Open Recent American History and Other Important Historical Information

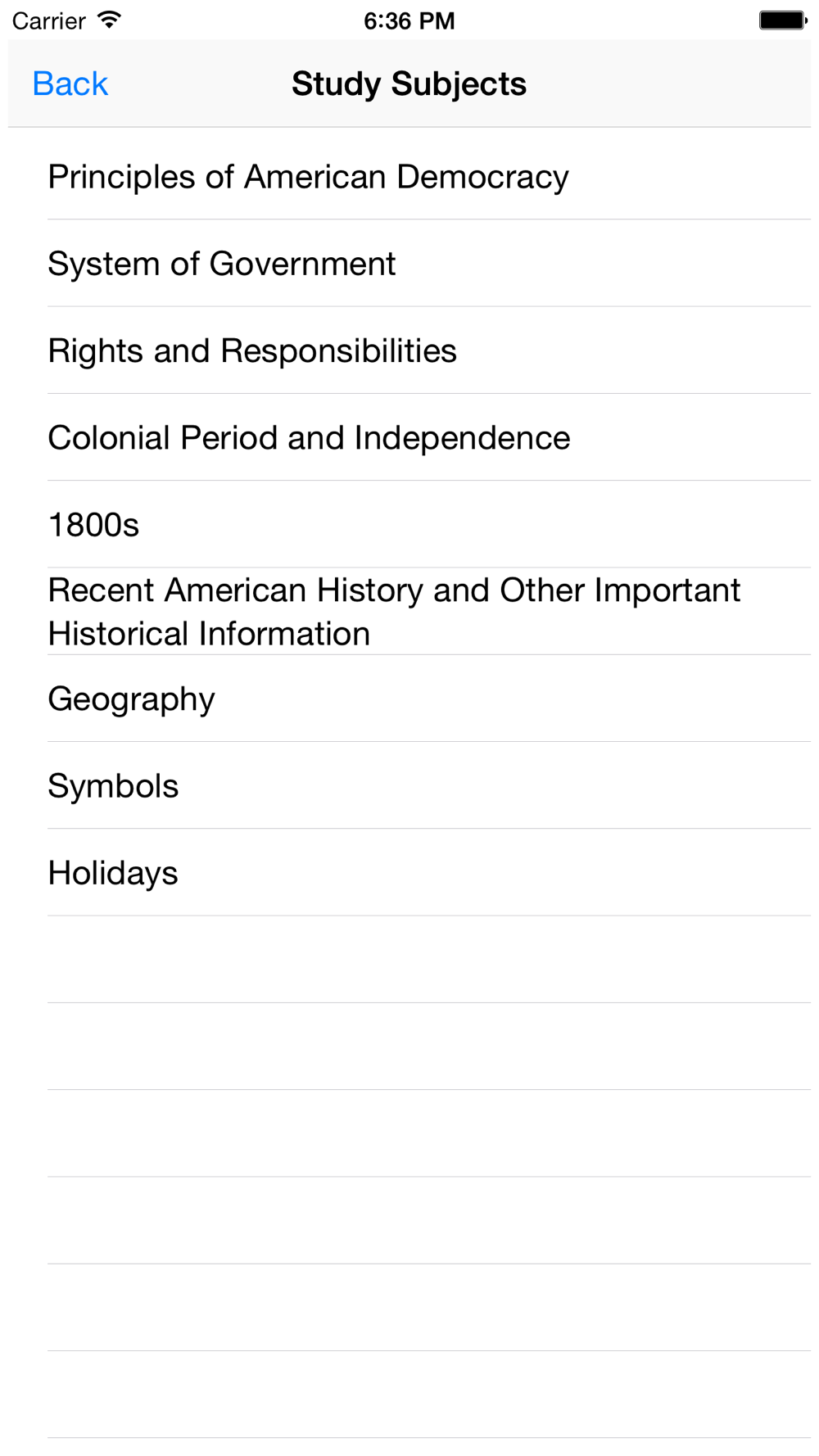(x=409, y=612)
